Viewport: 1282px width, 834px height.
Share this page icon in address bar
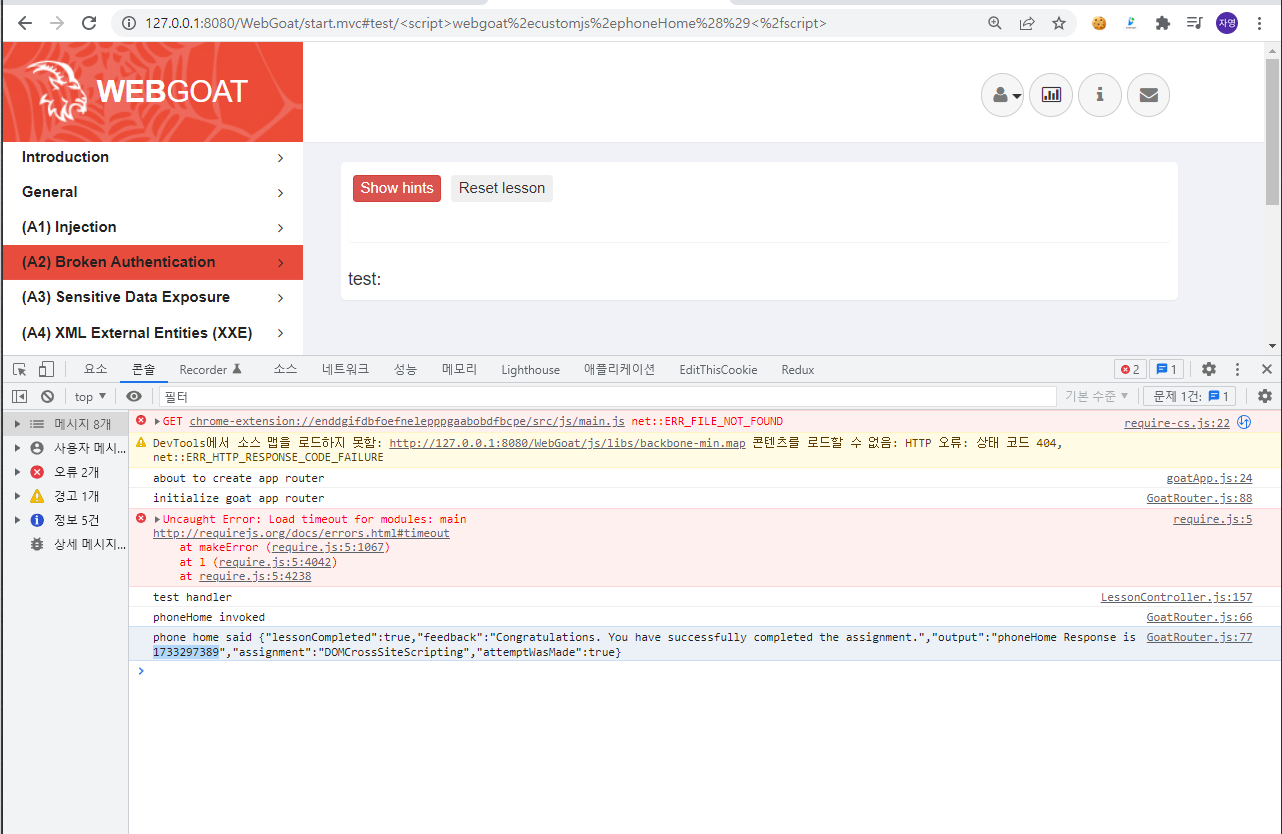(1027, 23)
